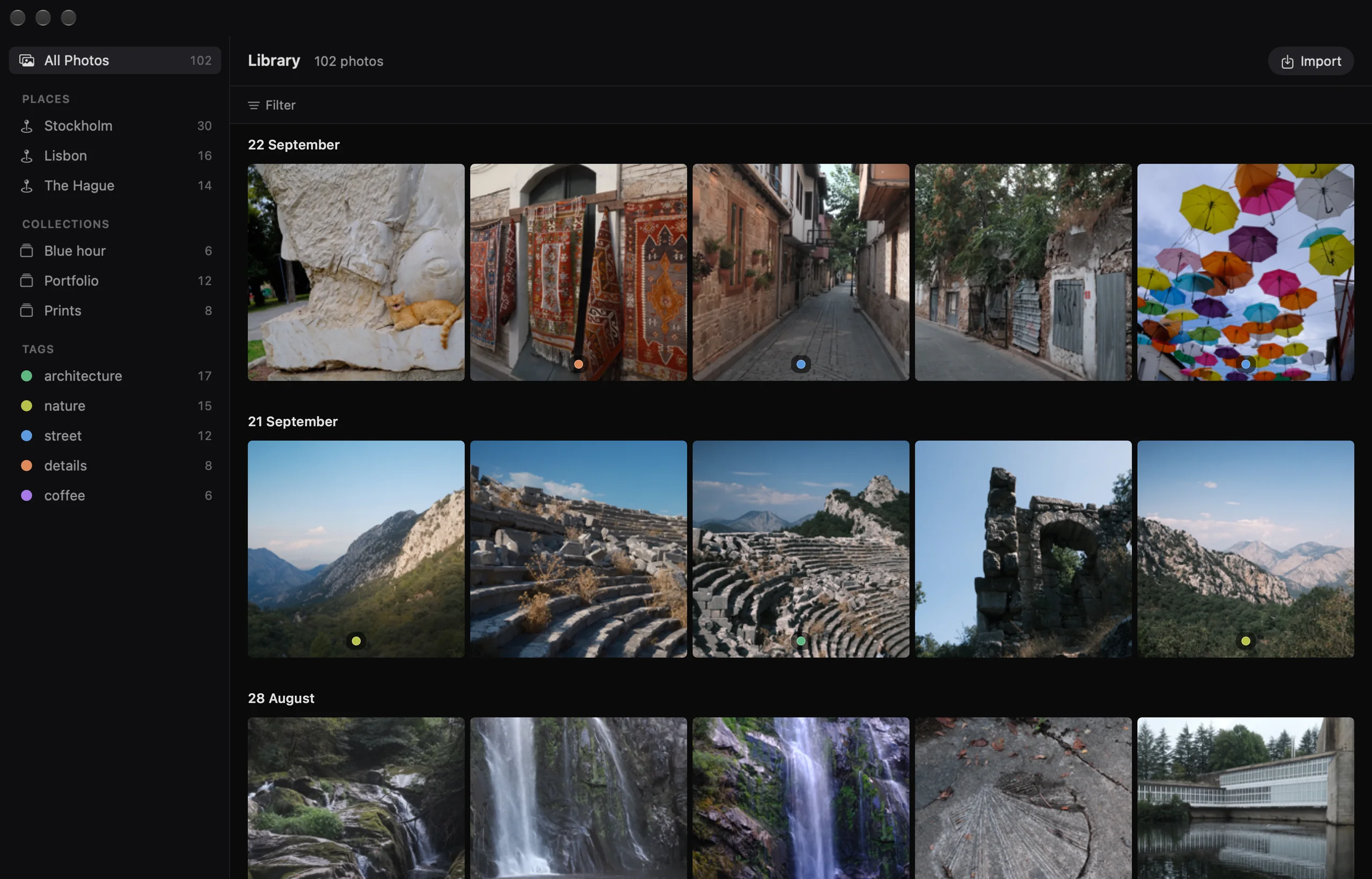Click the Portfolio collection icon
1372x879 pixels.
(27, 280)
